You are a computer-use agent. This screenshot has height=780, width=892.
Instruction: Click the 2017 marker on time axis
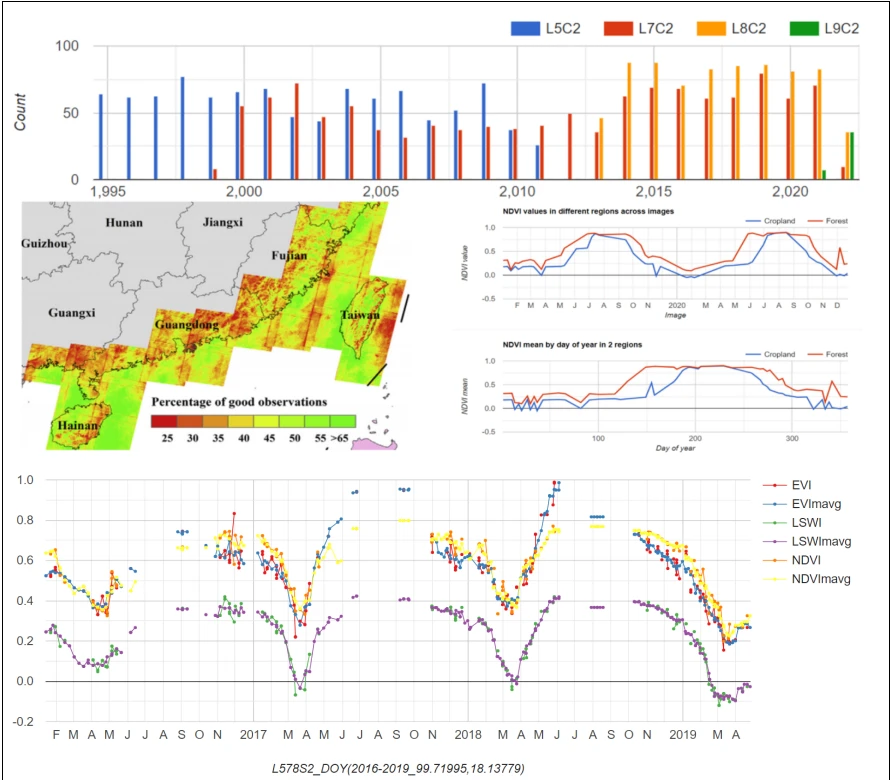pos(253,735)
